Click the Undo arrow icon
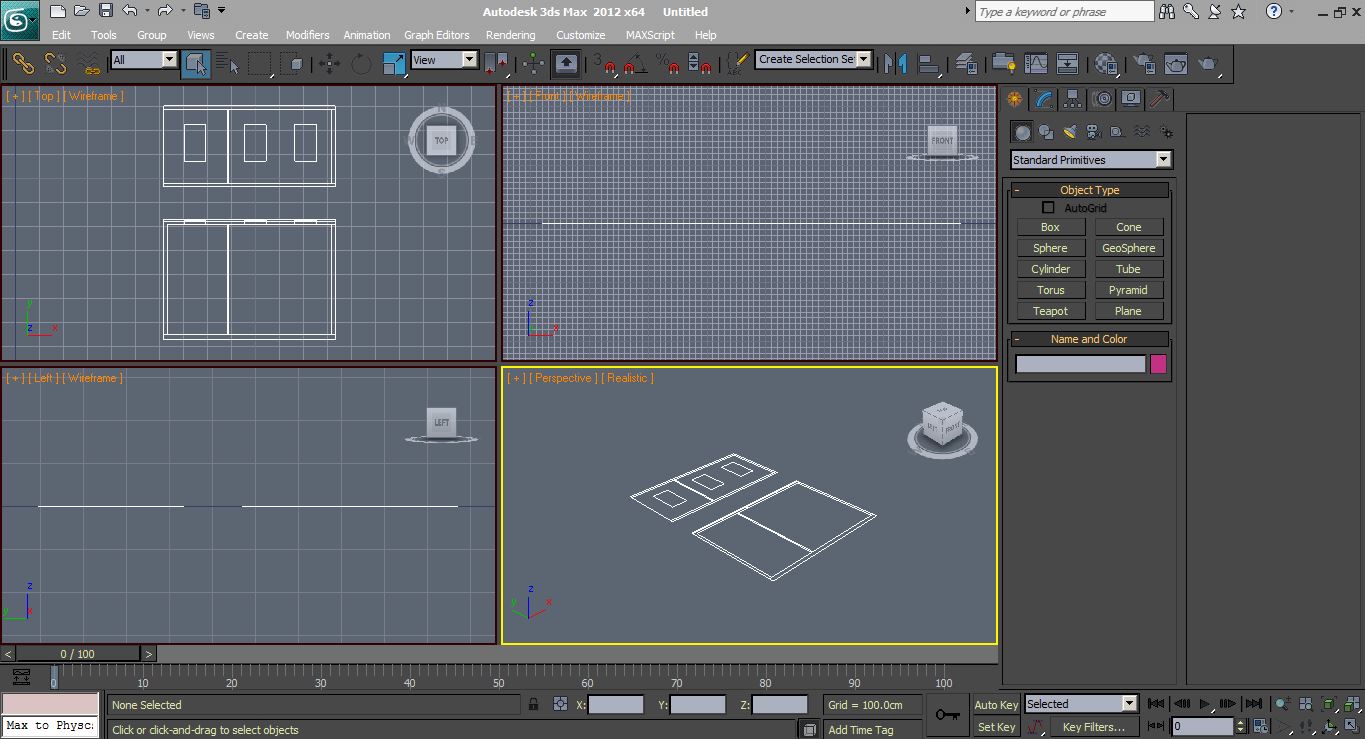Screen dimensions: 1365x739 (x=130, y=11)
